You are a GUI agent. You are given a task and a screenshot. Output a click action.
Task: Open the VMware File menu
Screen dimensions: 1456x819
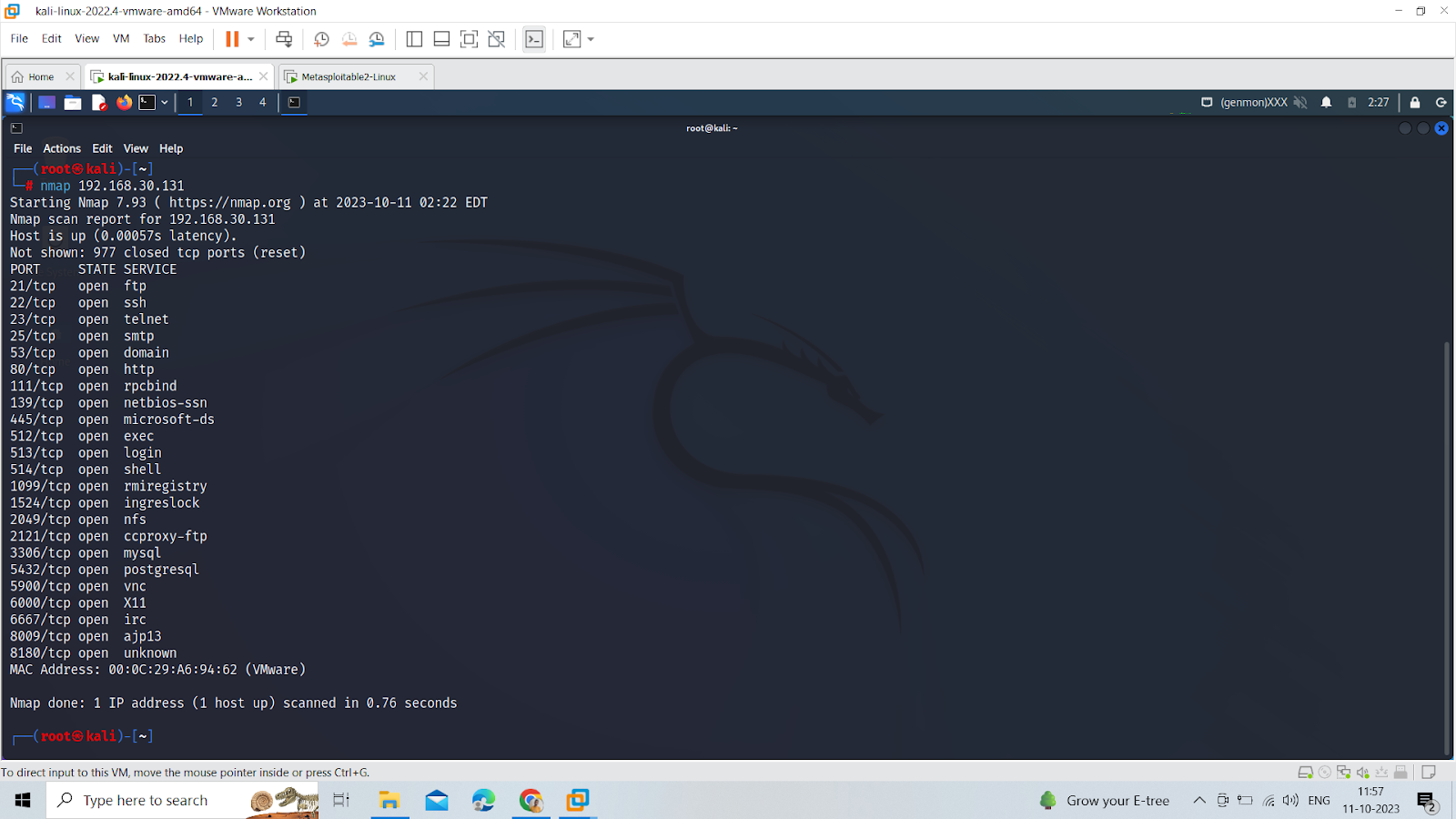pos(19,38)
